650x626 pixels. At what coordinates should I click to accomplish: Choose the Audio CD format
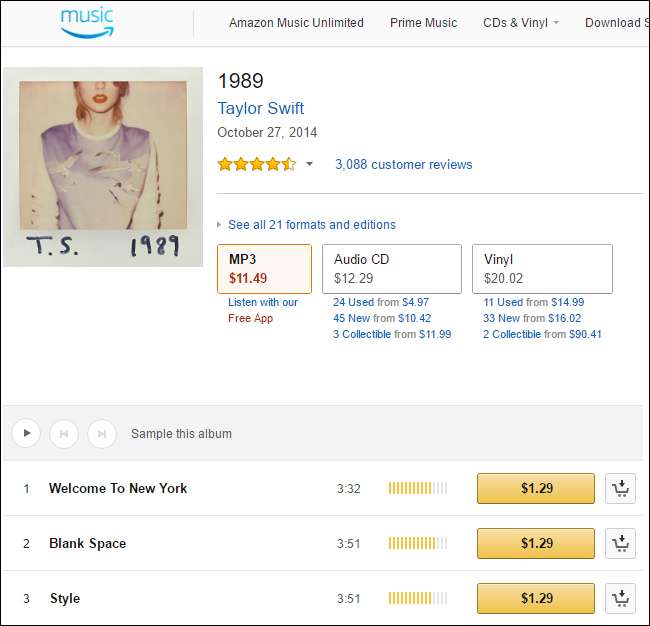391,268
